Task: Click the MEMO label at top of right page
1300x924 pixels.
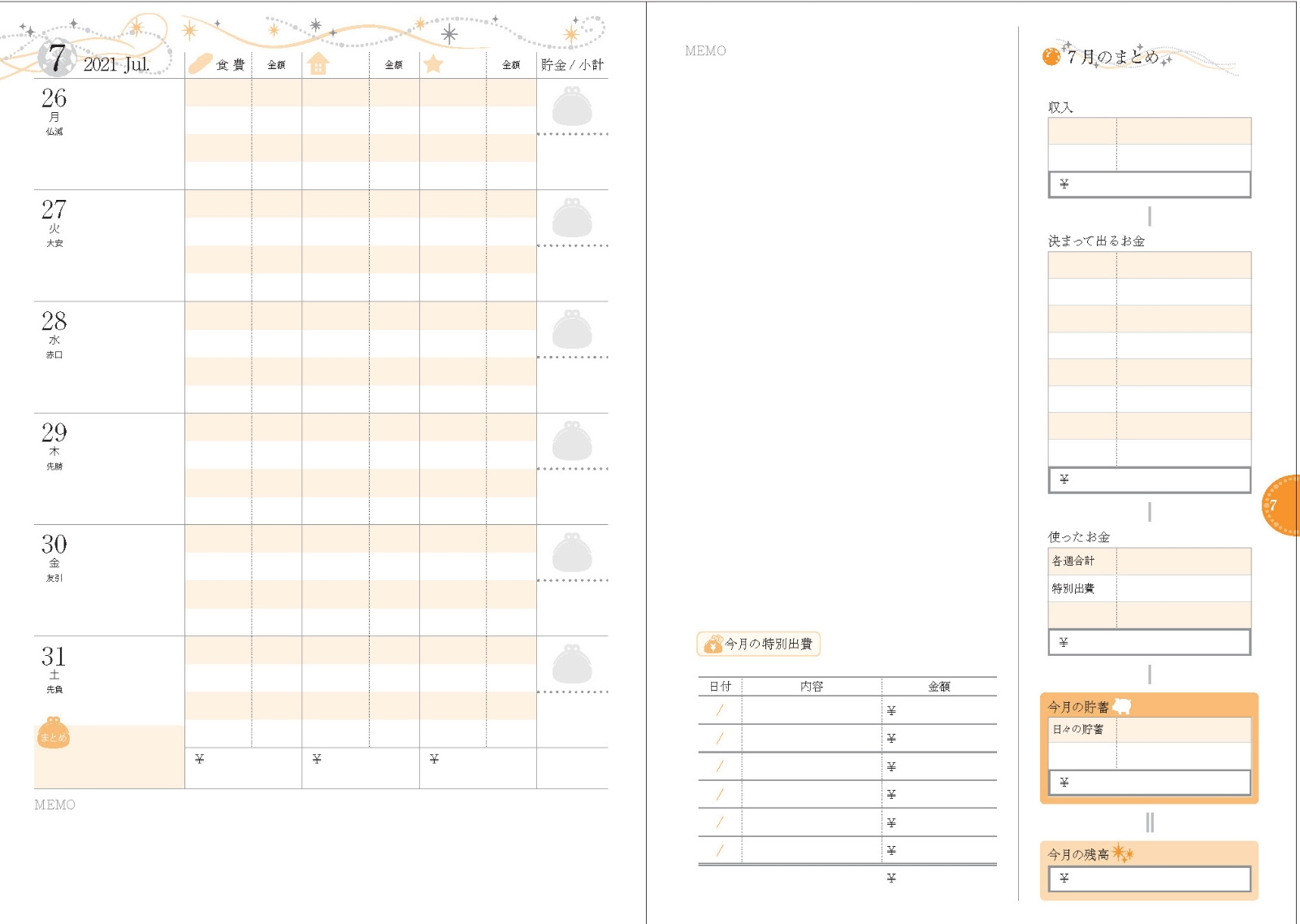Action: pyautogui.click(x=705, y=50)
